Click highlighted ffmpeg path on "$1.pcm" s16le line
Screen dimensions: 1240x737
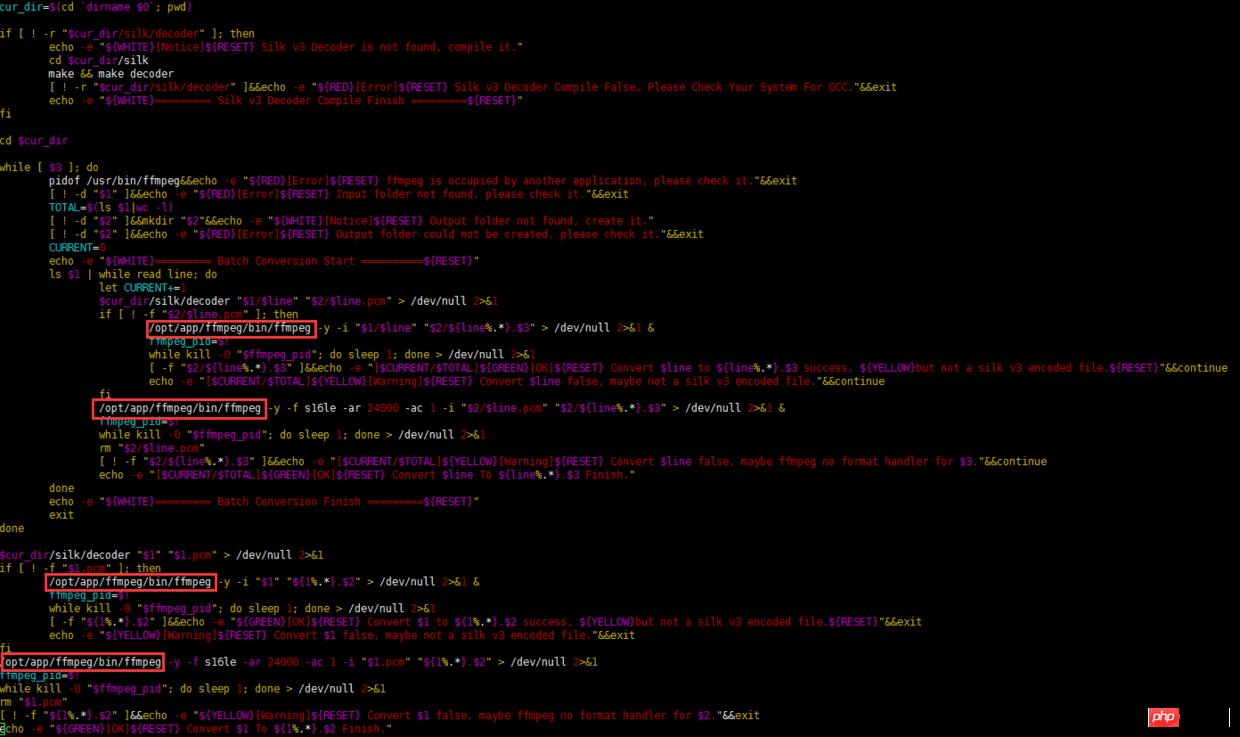point(82,662)
